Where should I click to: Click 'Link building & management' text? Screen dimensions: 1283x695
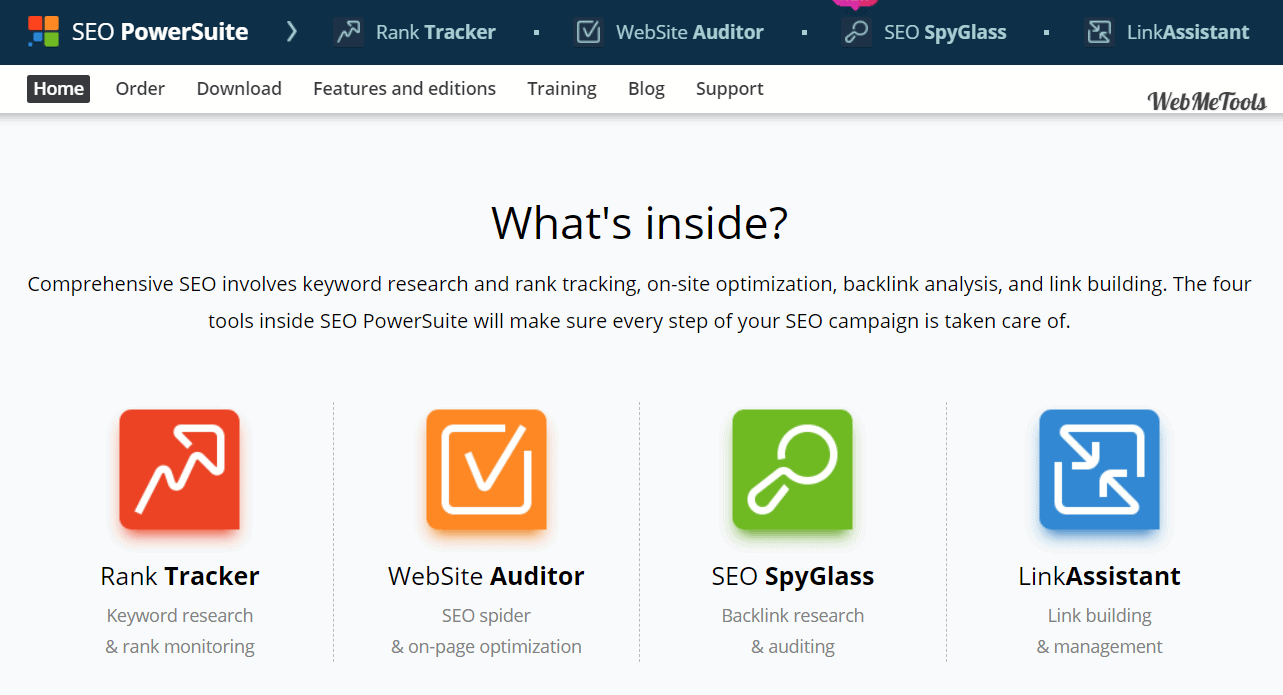[1099, 631]
